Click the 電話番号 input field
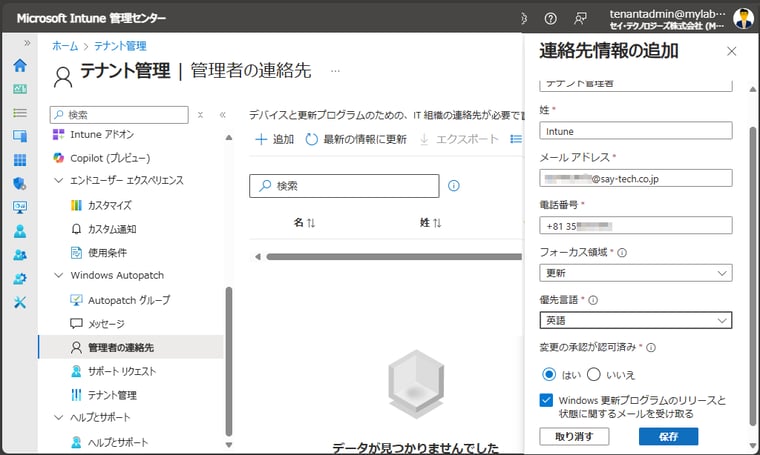Image resolution: width=760 pixels, height=455 pixels. [635, 226]
